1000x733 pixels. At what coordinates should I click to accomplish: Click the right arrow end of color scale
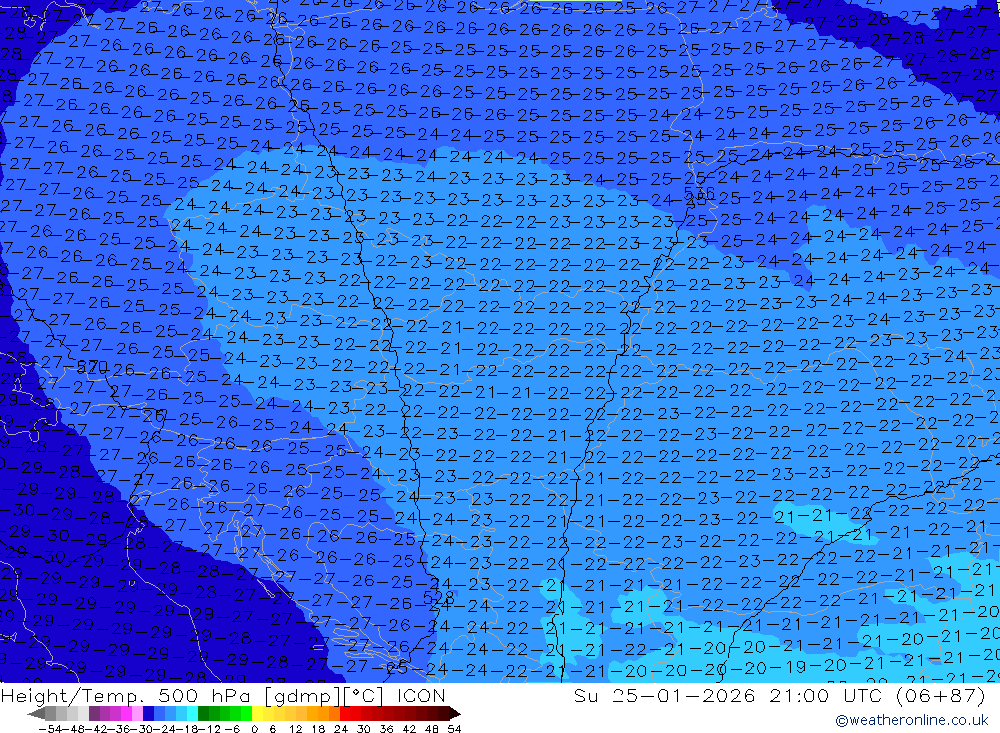455,713
